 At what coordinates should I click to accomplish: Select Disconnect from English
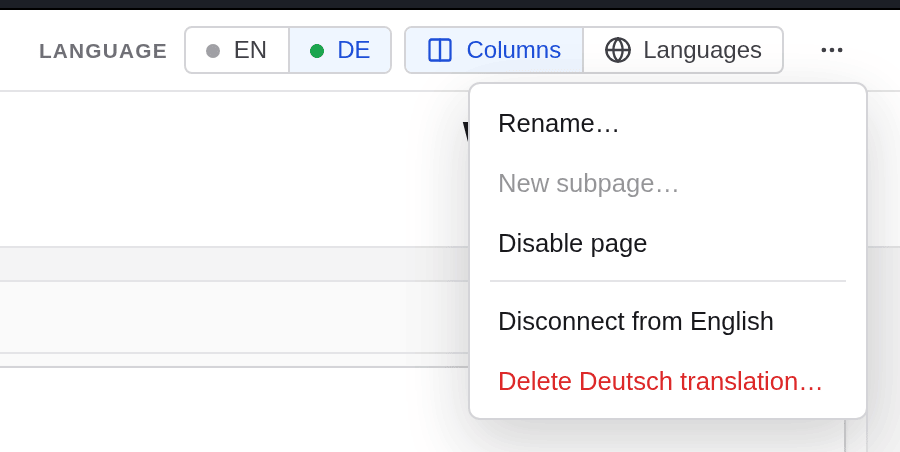pos(668,321)
